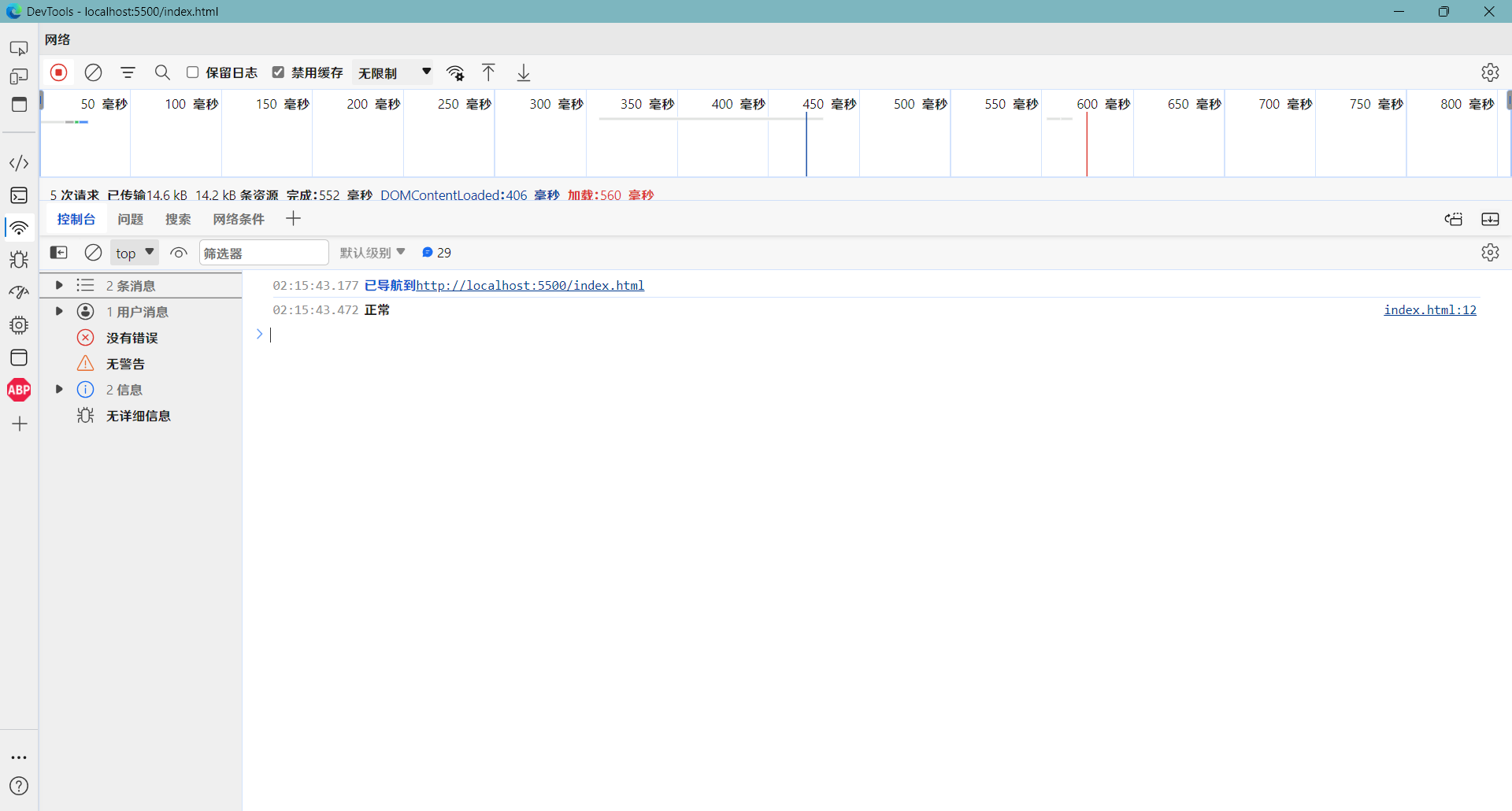Open console settings gear
The height and width of the screenshot is (811, 1512).
pos(1490,253)
